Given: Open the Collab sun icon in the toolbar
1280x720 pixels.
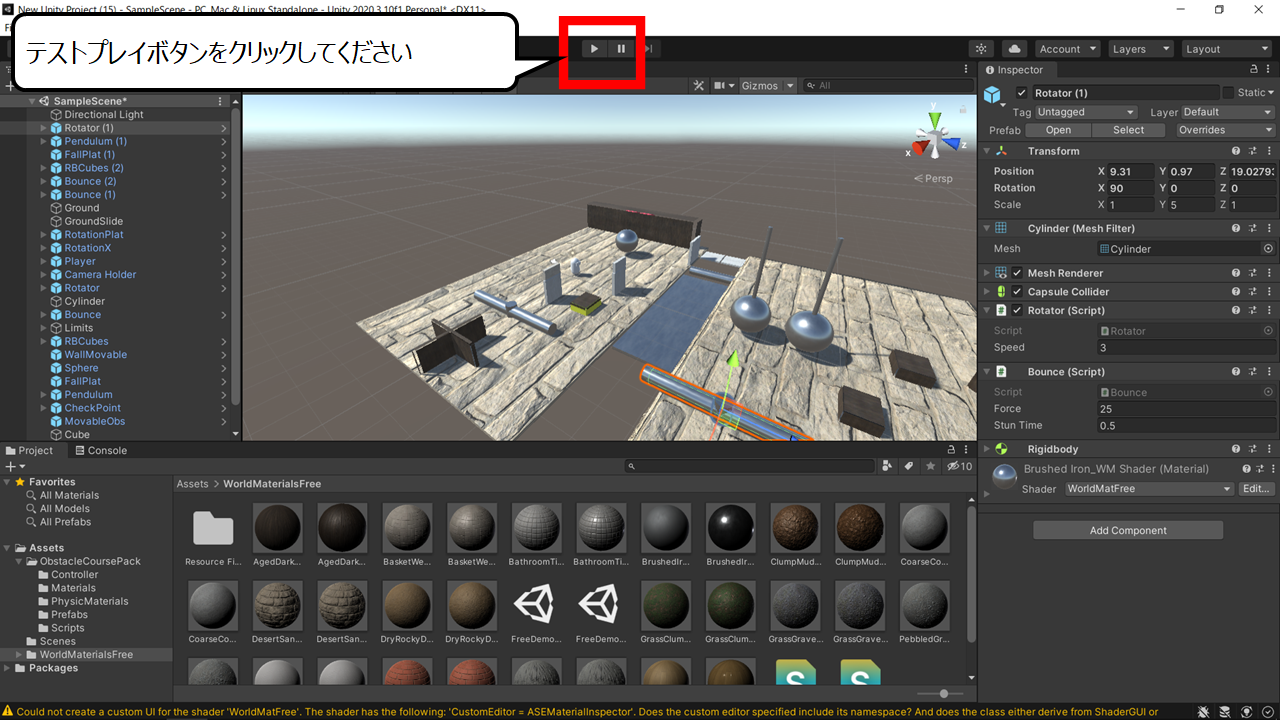Looking at the screenshot, I should [x=981, y=49].
